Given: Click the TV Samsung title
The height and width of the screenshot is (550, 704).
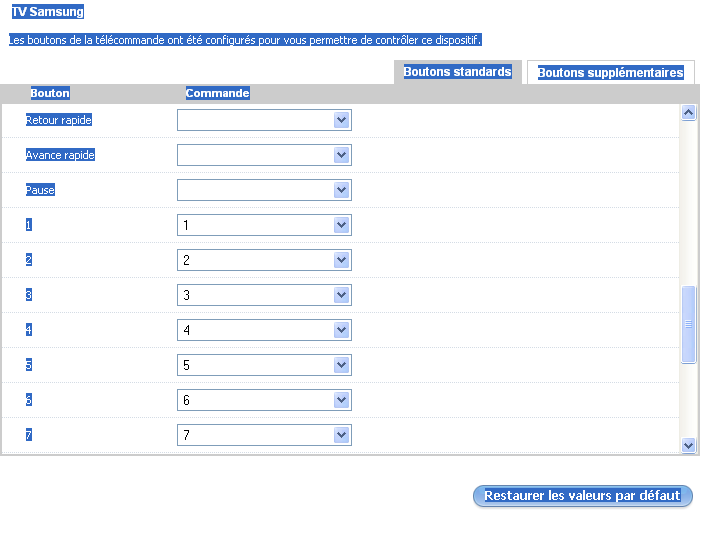Looking at the screenshot, I should click(x=48, y=13).
